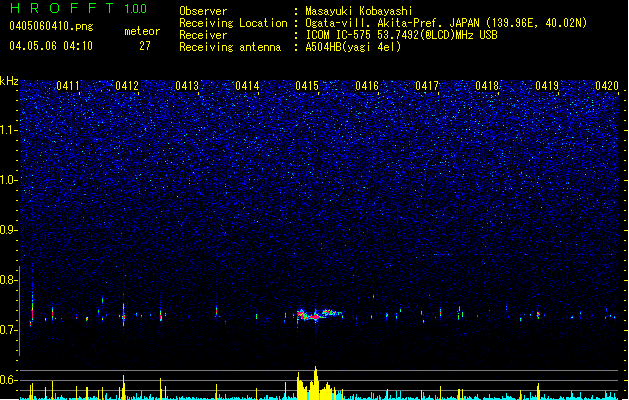Click the meteor count value 27

coord(145,46)
